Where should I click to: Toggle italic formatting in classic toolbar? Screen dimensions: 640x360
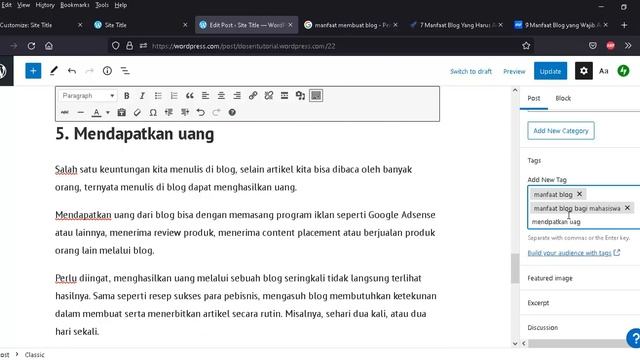142,96
